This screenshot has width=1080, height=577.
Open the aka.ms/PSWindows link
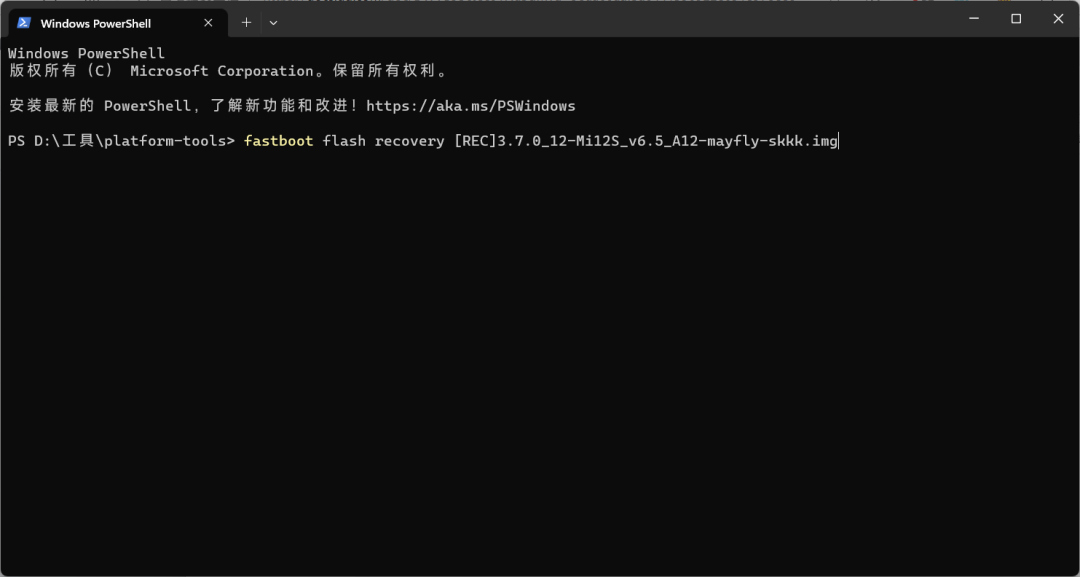click(x=471, y=106)
